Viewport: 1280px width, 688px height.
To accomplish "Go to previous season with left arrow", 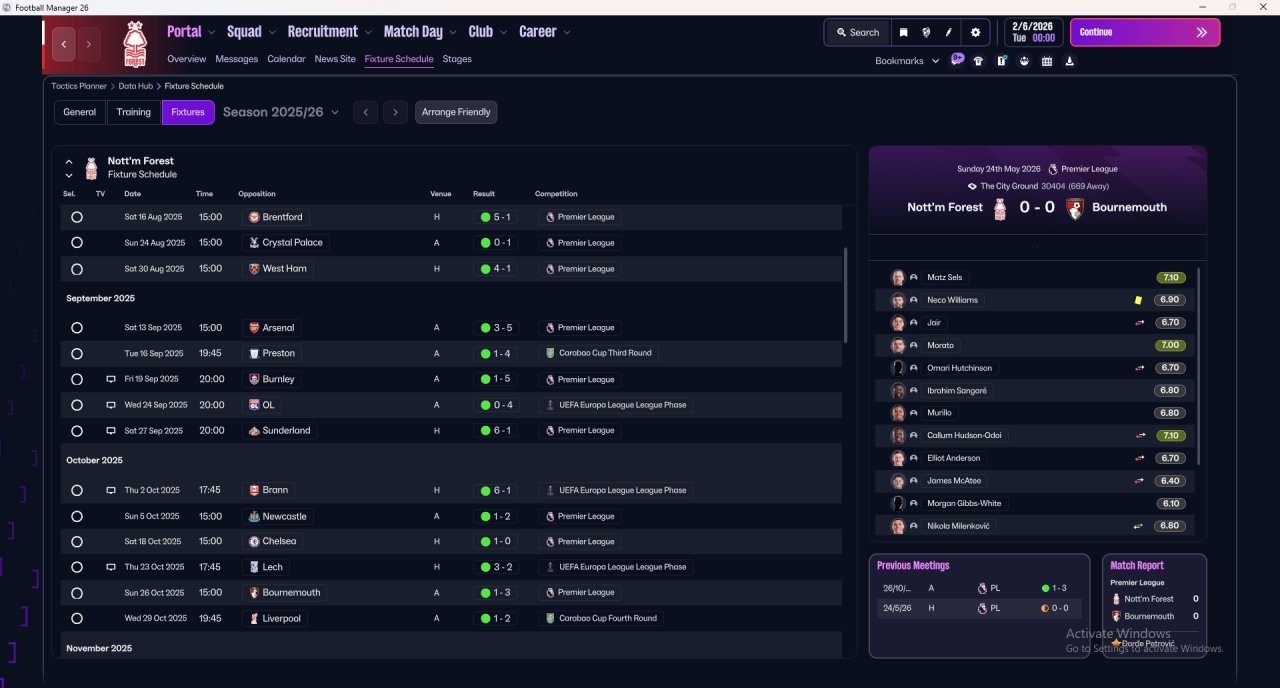I will (x=366, y=112).
